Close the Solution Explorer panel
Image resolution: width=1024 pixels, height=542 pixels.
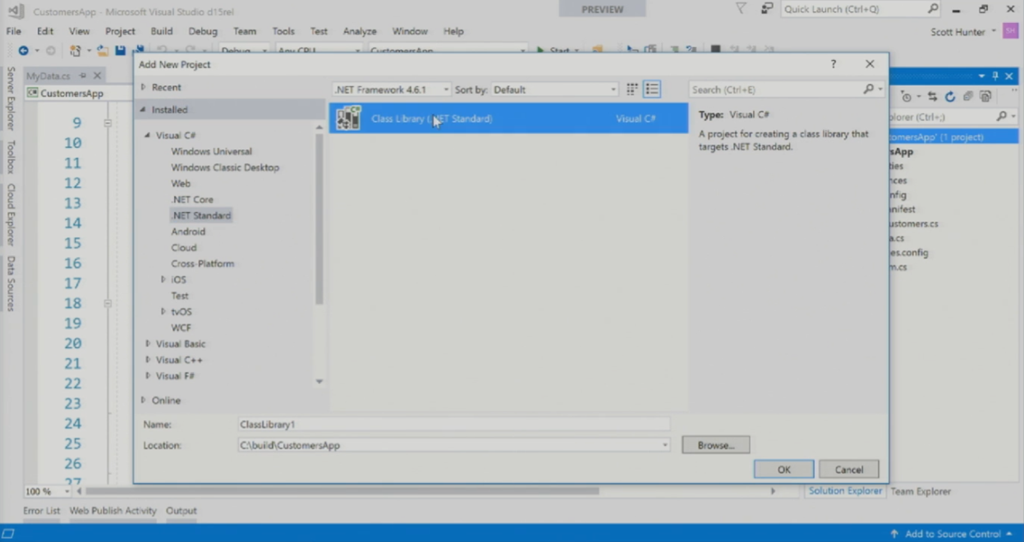coord(1009,76)
